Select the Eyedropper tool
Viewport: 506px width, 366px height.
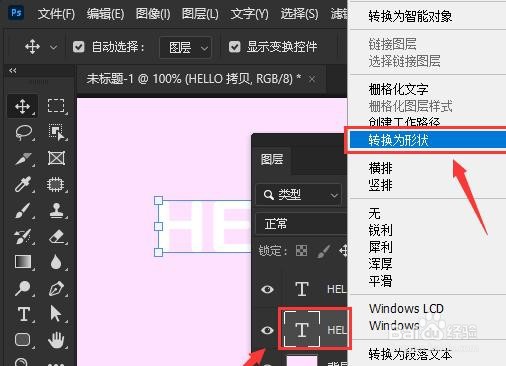[23, 184]
